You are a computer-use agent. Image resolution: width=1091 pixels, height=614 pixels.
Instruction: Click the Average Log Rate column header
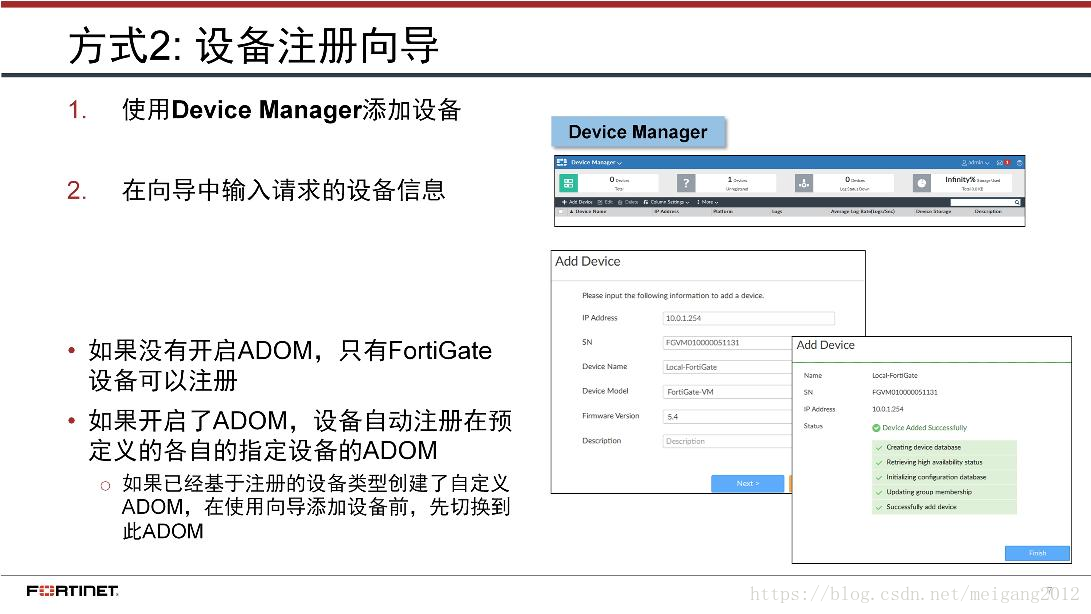[863, 212]
